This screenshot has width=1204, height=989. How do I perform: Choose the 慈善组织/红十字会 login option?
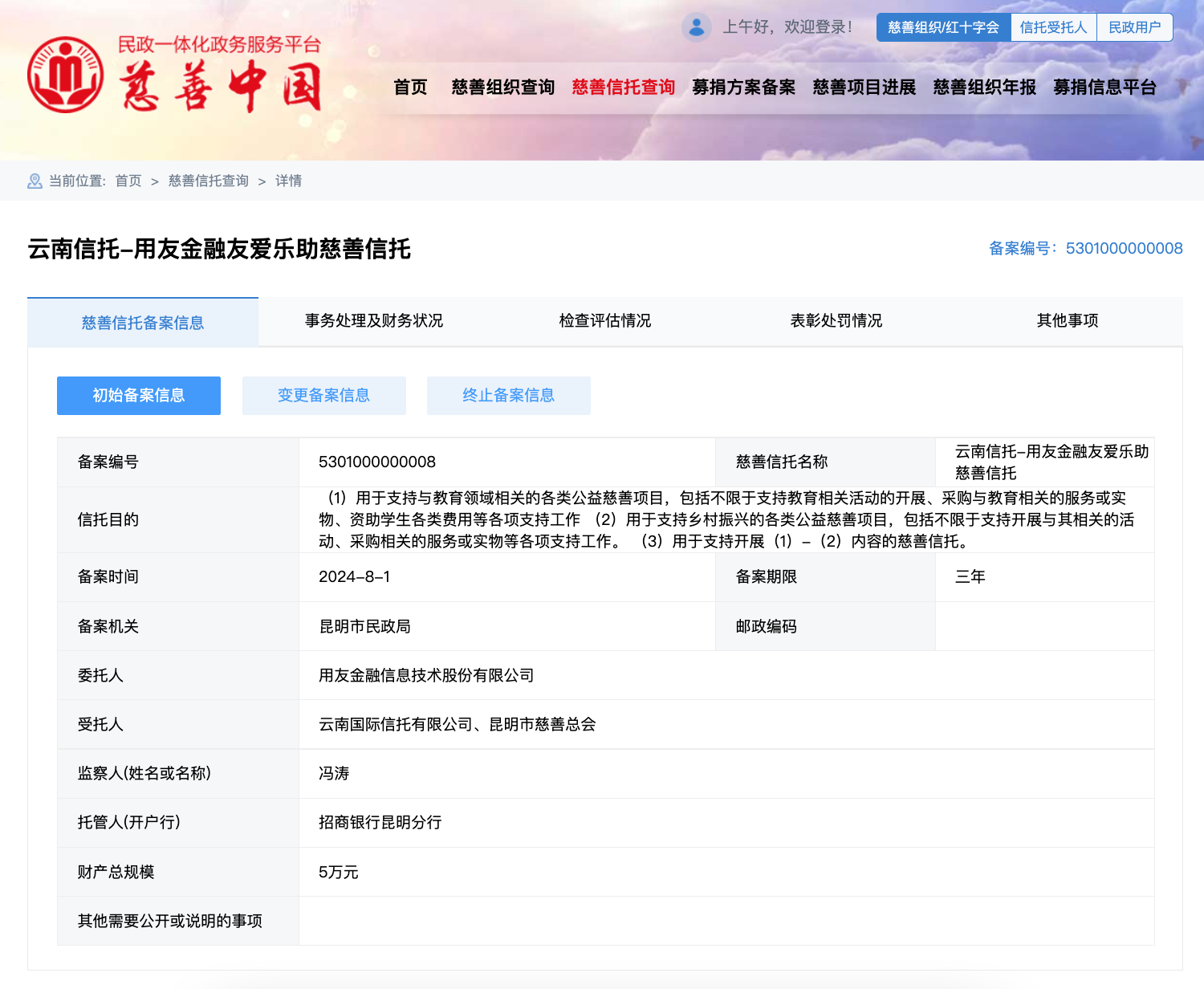click(x=943, y=27)
